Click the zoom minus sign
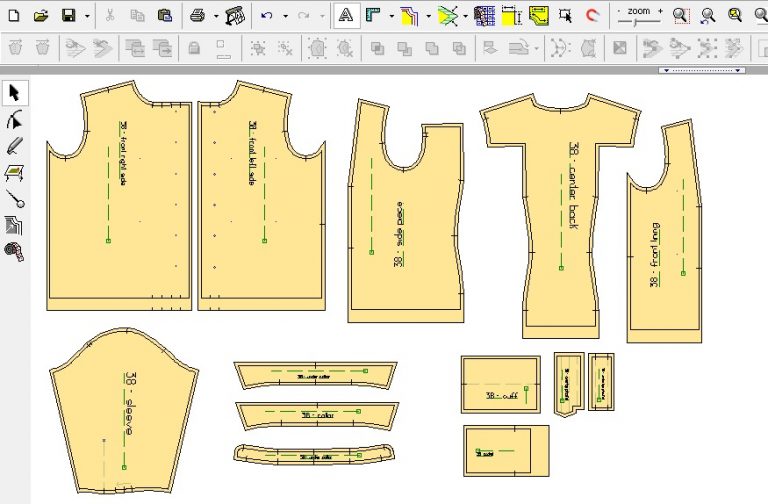Viewport: 768px width, 504px height. pyautogui.click(x=621, y=11)
